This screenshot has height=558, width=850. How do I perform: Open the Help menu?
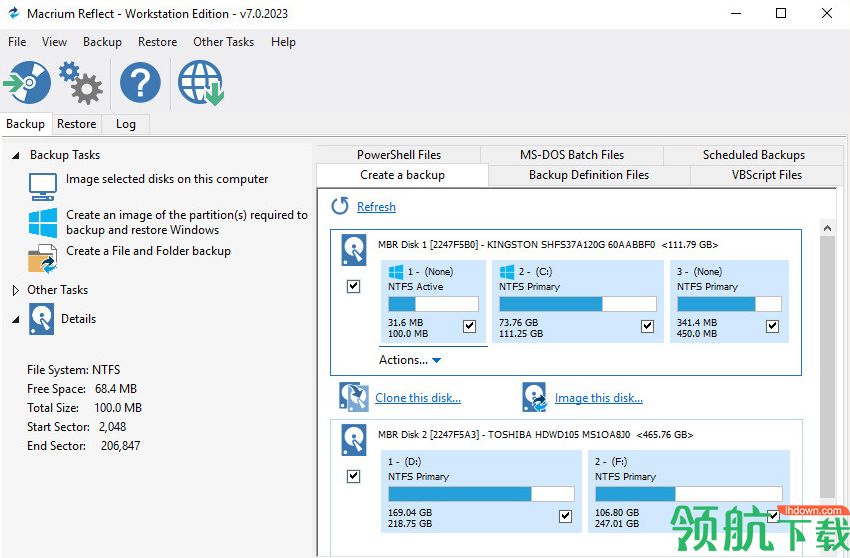(283, 42)
